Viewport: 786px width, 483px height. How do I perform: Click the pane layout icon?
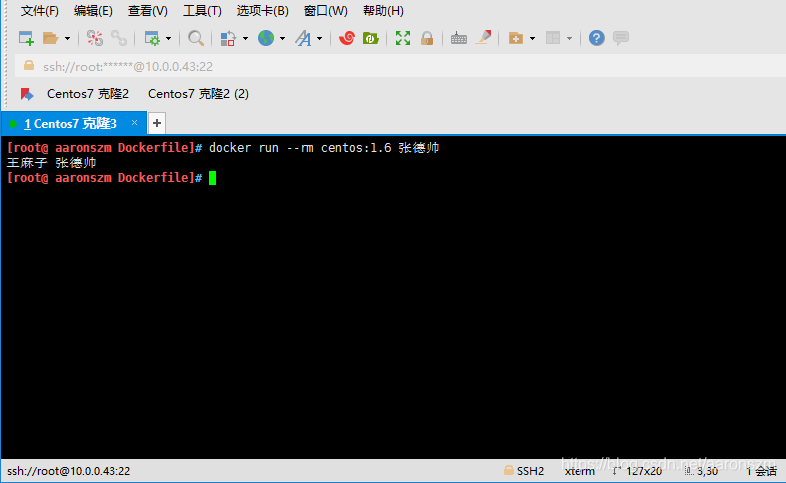[553, 38]
